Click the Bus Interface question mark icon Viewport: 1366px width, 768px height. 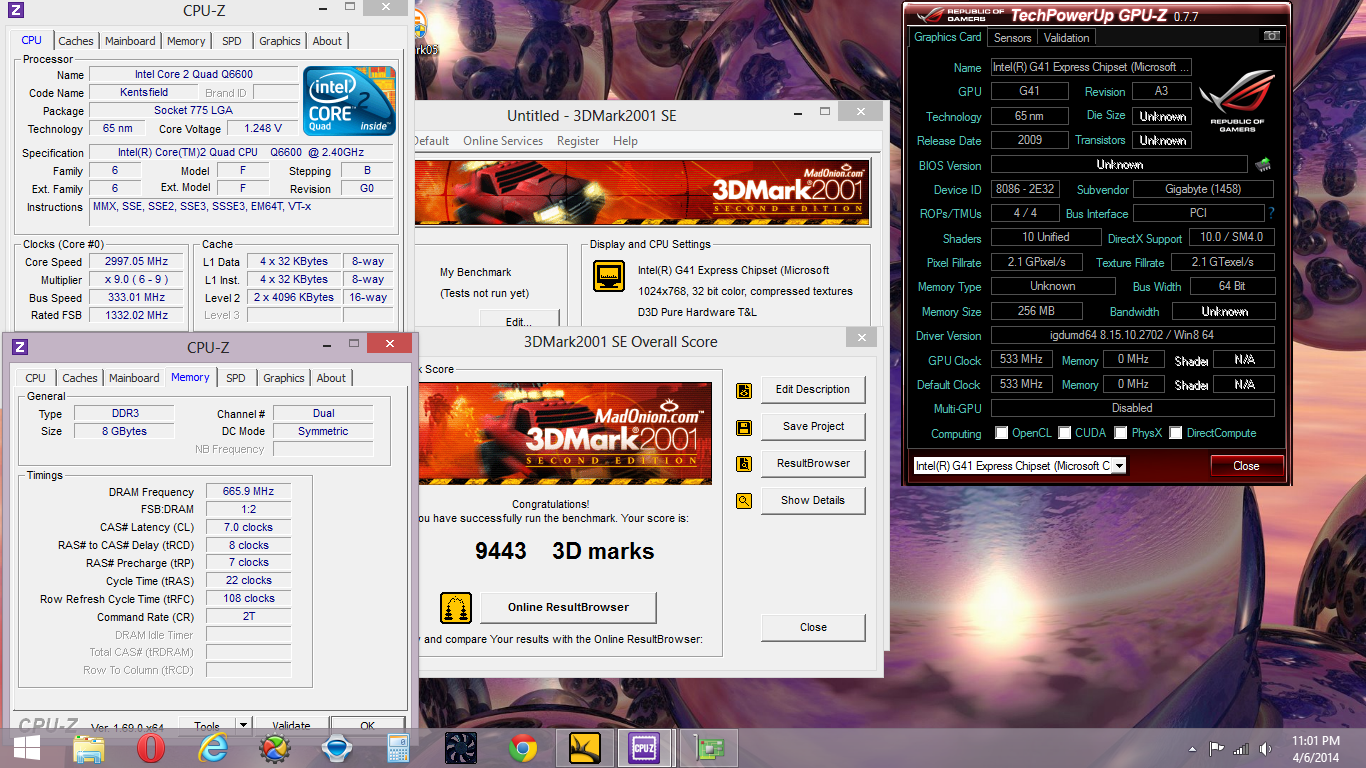tap(1271, 213)
